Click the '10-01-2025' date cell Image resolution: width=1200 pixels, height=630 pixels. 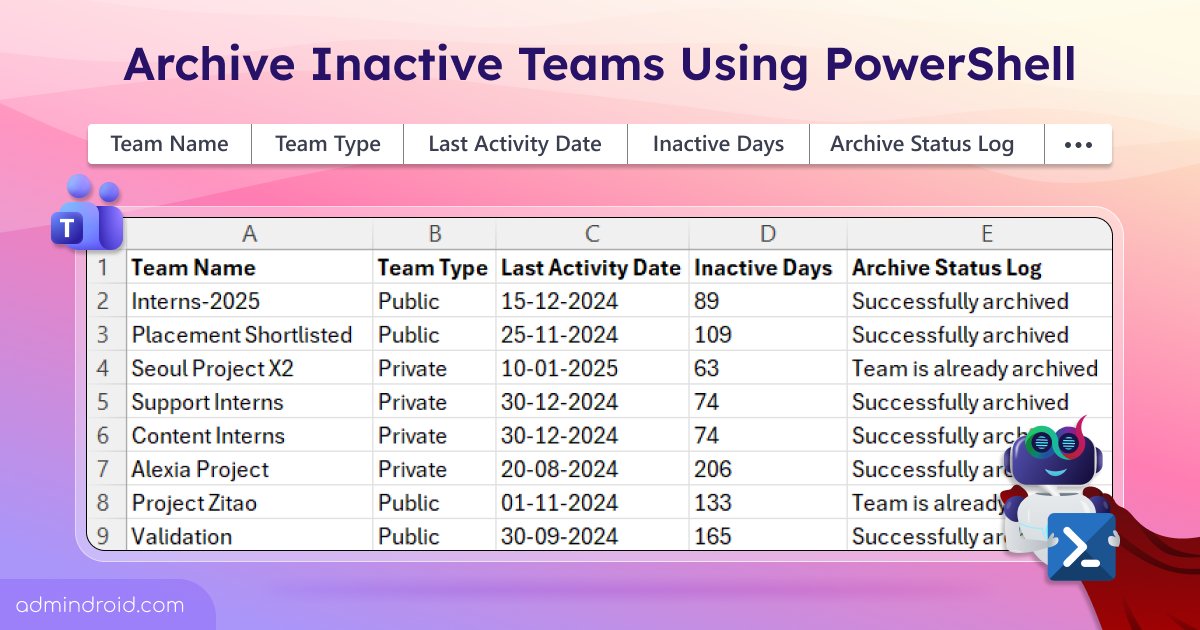pos(592,368)
